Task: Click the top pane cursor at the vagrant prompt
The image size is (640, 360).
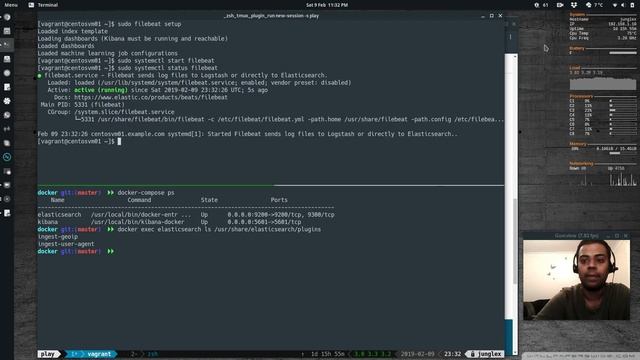Action: pyautogui.click(x=119, y=141)
